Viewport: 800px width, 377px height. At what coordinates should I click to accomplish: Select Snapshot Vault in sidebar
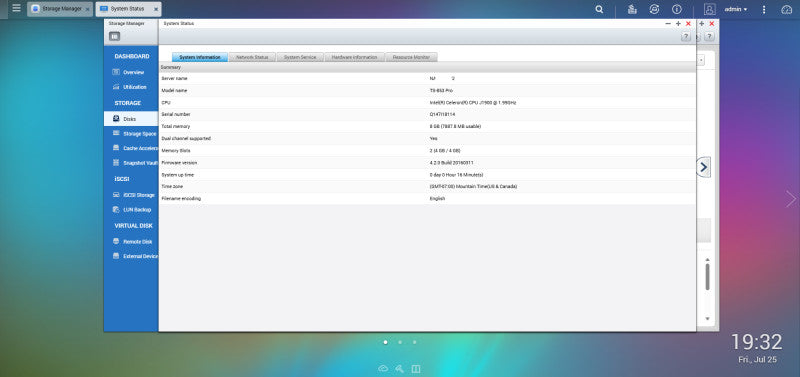click(131, 163)
